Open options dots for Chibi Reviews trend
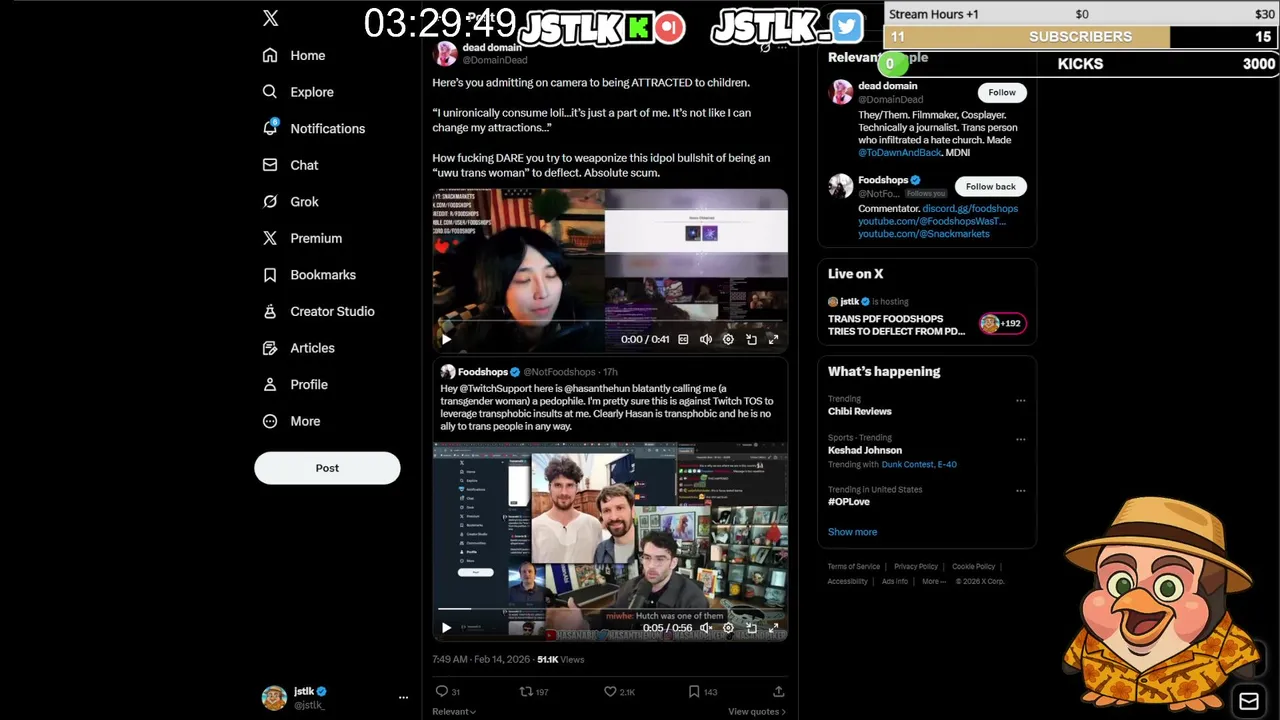Viewport: 1280px width, 720px height. click(1020, 400)
